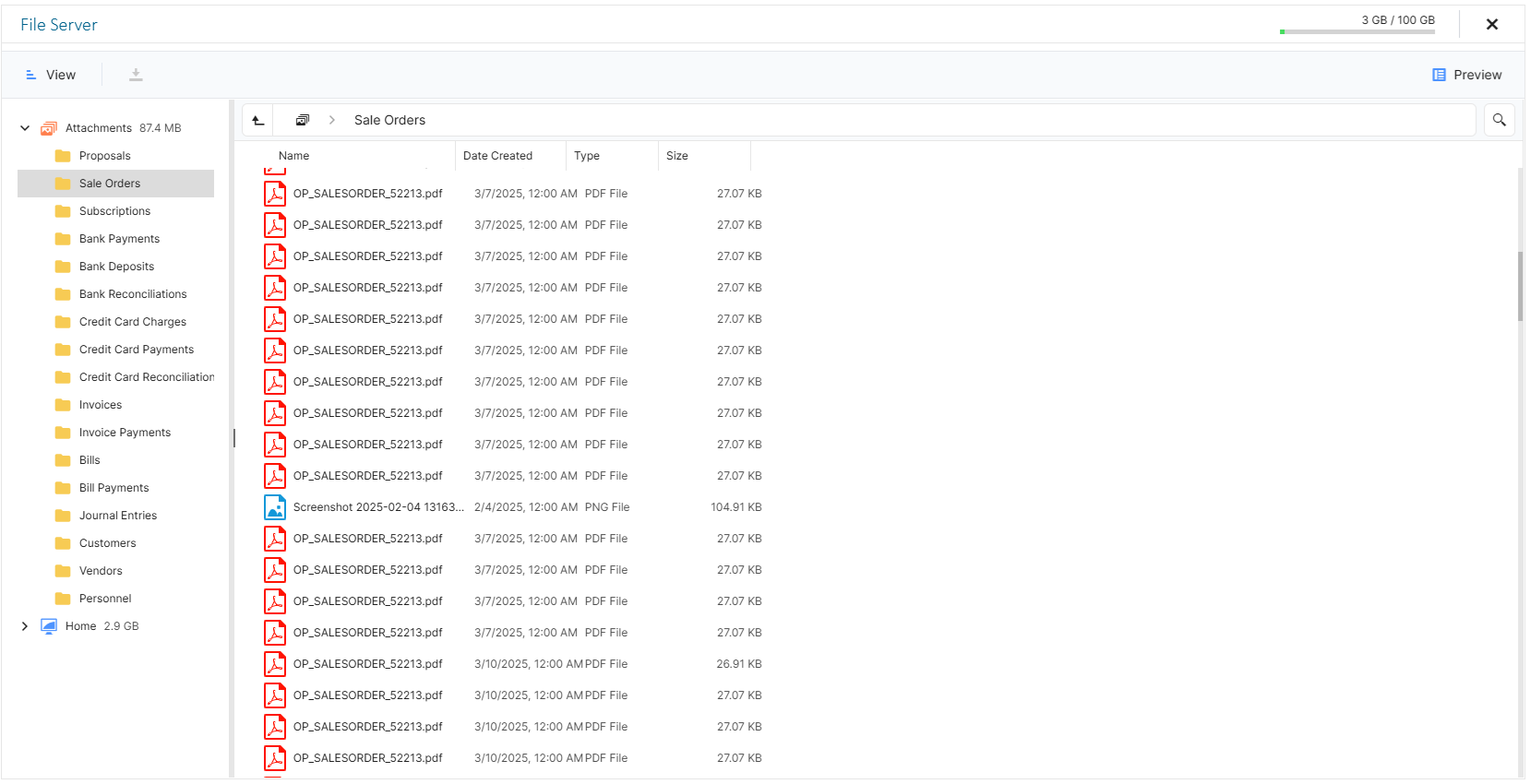Click the Bank Reconciliations folder icon

[x=63, y=294]
